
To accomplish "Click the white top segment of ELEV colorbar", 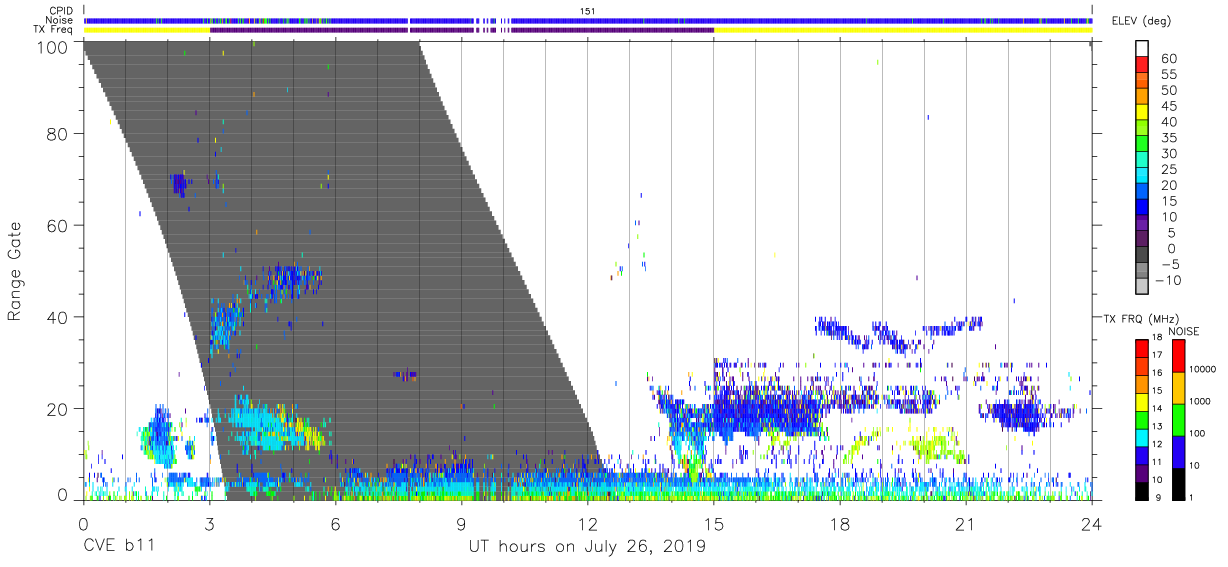I will point(1142,49).
